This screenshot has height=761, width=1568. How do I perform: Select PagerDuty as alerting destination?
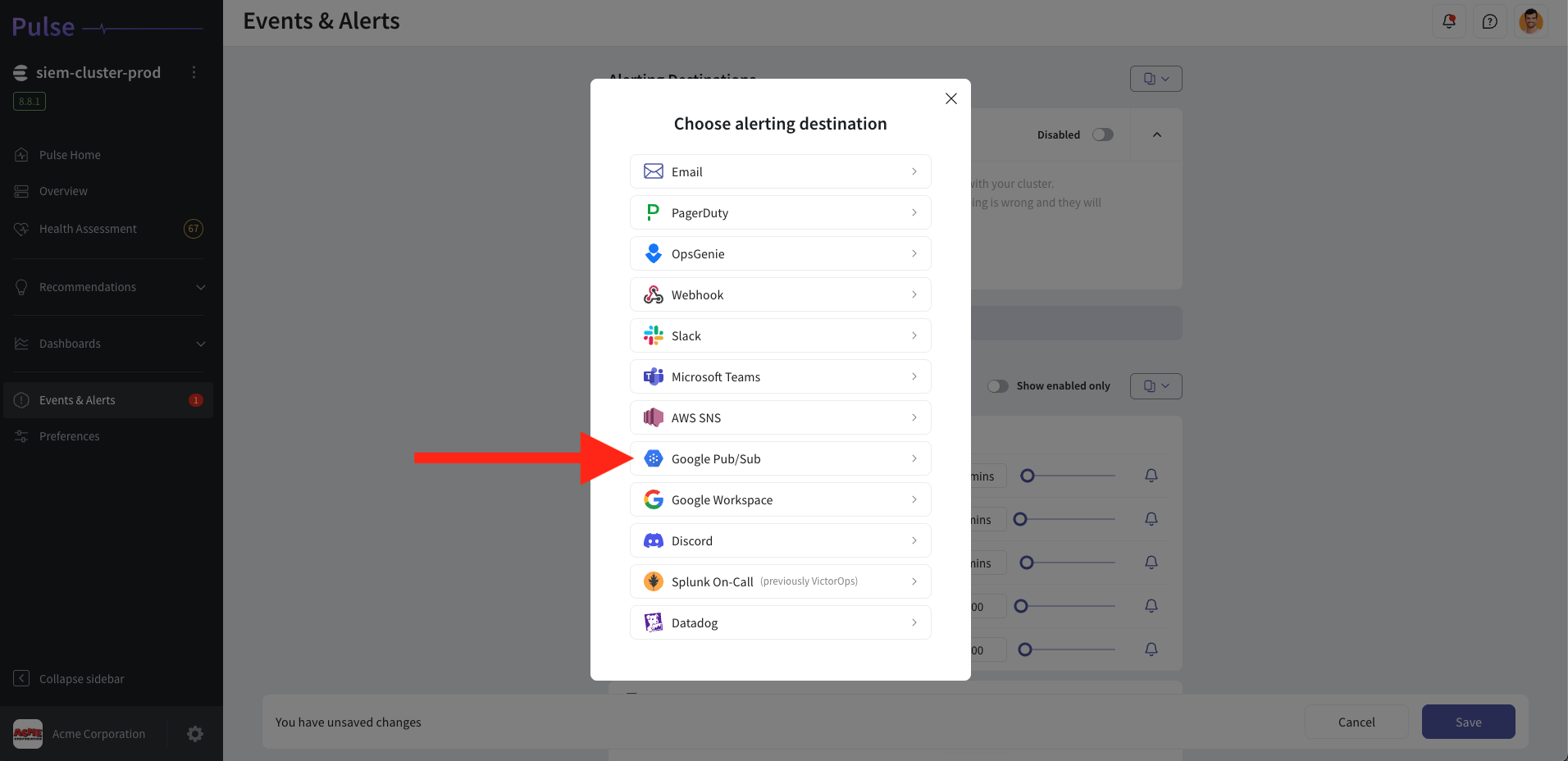pos(780,212)
